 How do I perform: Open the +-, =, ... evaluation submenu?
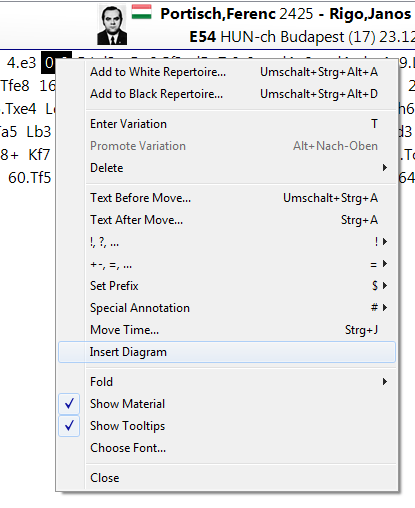coord(227,264)
